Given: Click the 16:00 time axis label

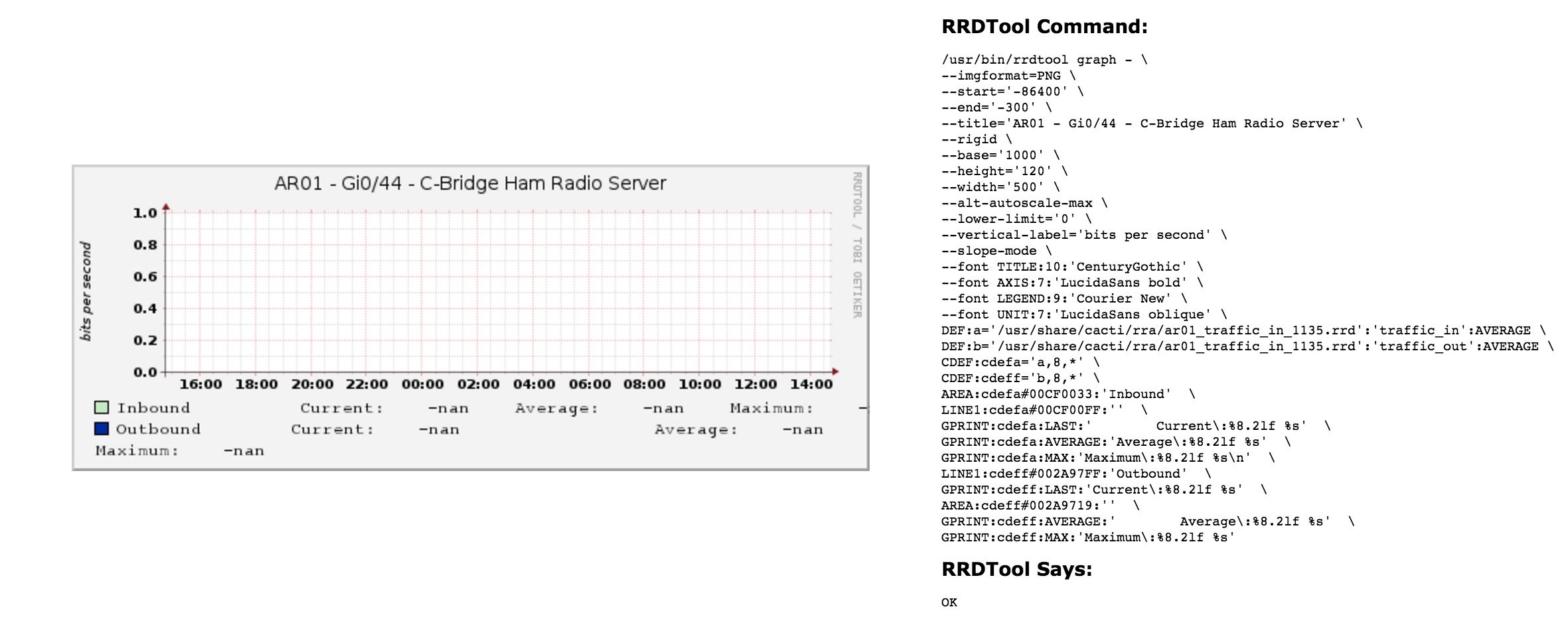Looking at the screenshot, I should tap(200, 384).
